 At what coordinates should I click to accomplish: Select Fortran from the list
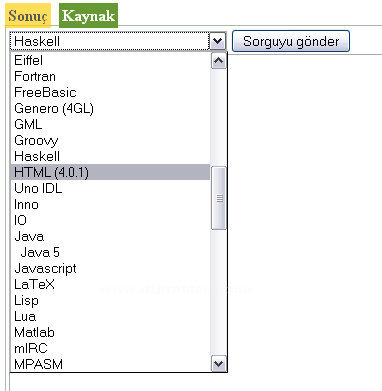[110, 76]
